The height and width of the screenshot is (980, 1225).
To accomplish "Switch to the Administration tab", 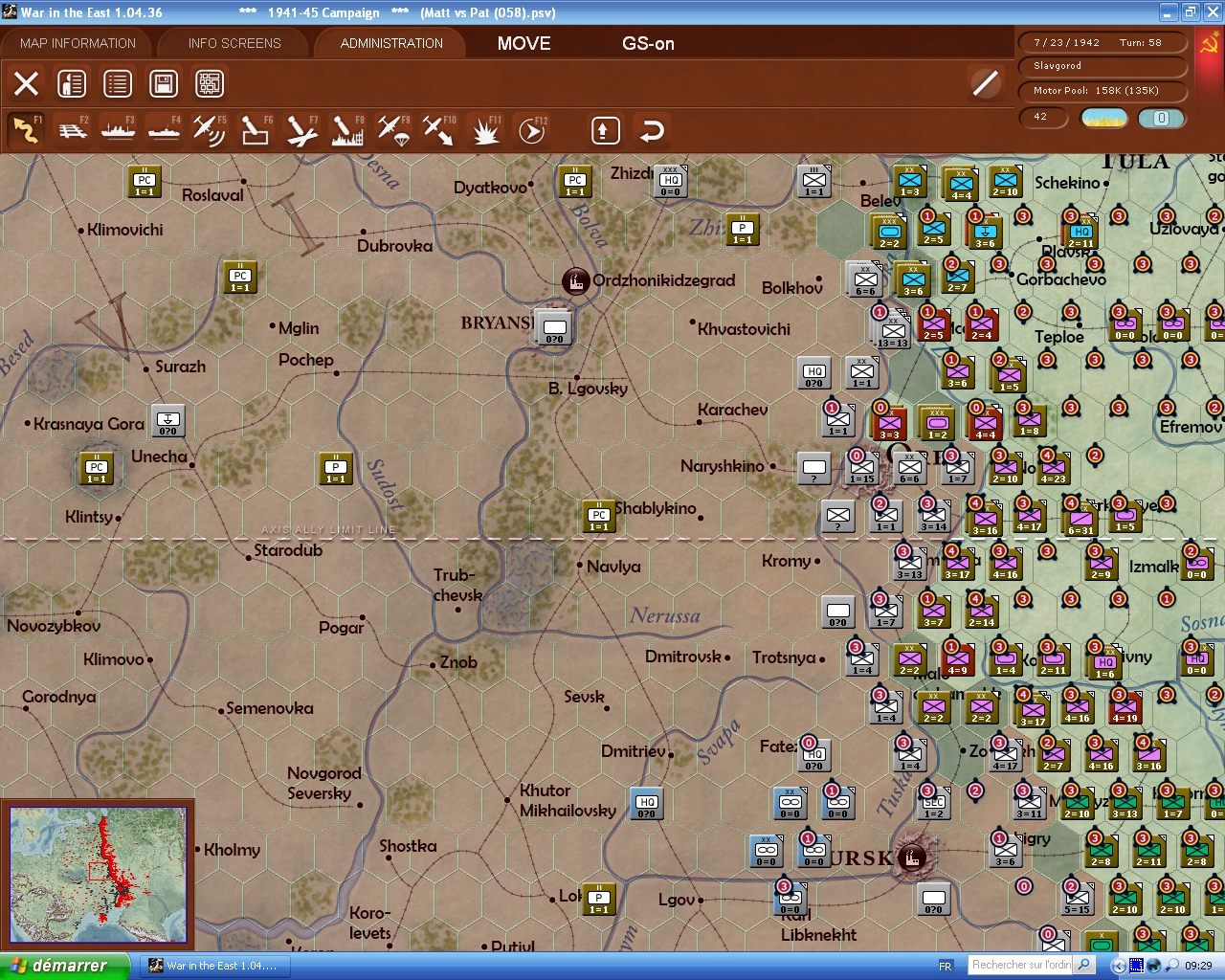I will [x=391, y=43].
